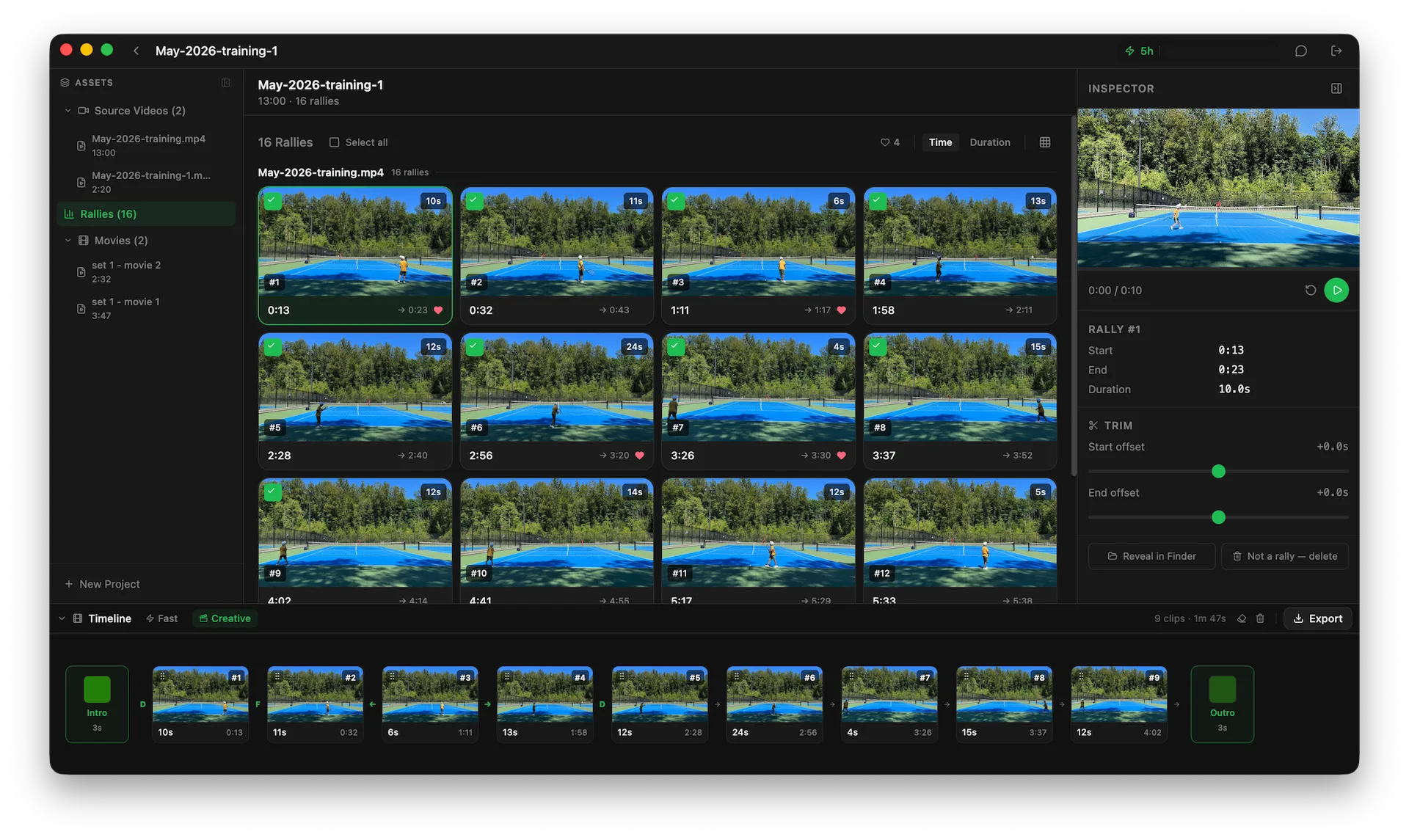1409x840 pixels.
Task: Click Reveal in Finder button
Action: coord(1151,556)
